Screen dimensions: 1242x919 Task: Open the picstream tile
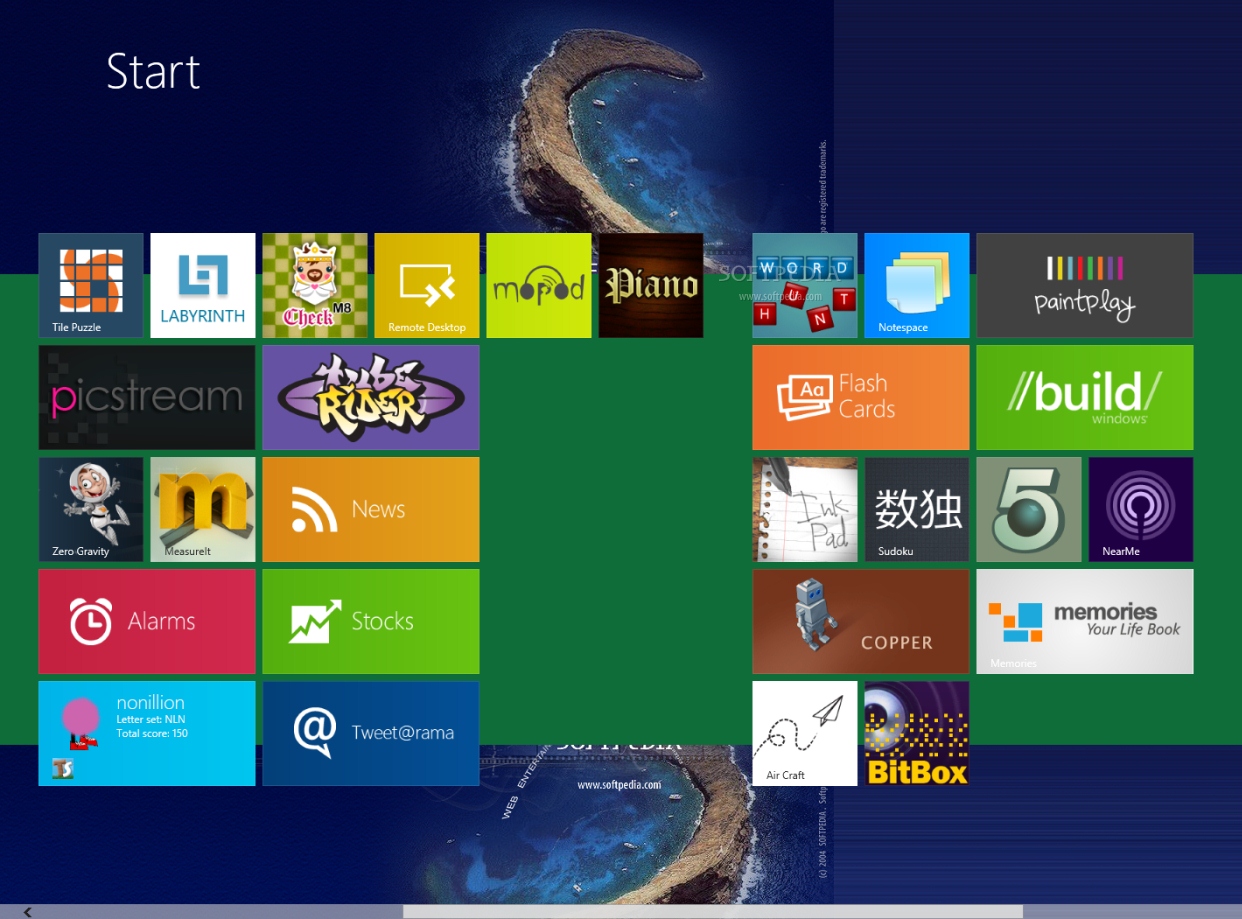(x=147, y=397)
